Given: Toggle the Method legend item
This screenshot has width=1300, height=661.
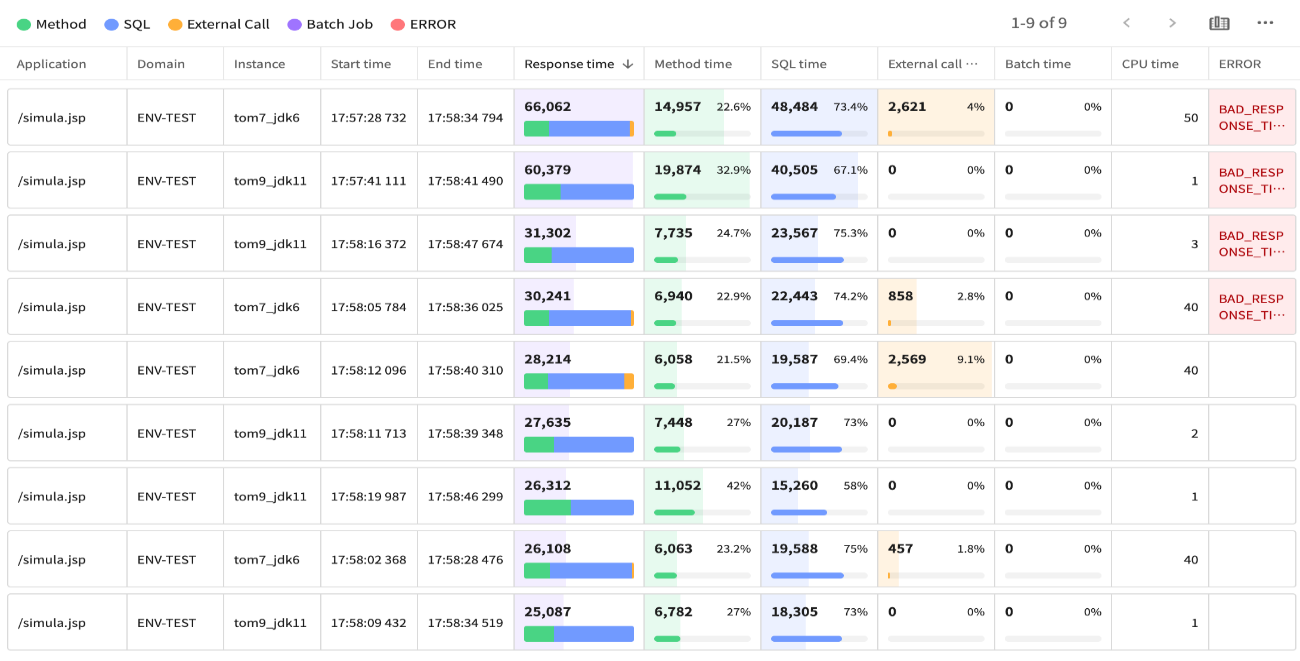Looking at the screenshot, I should (52, 24).
